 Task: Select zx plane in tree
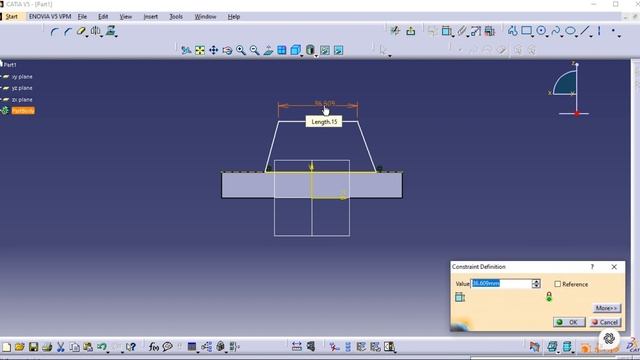pos(22,100)
